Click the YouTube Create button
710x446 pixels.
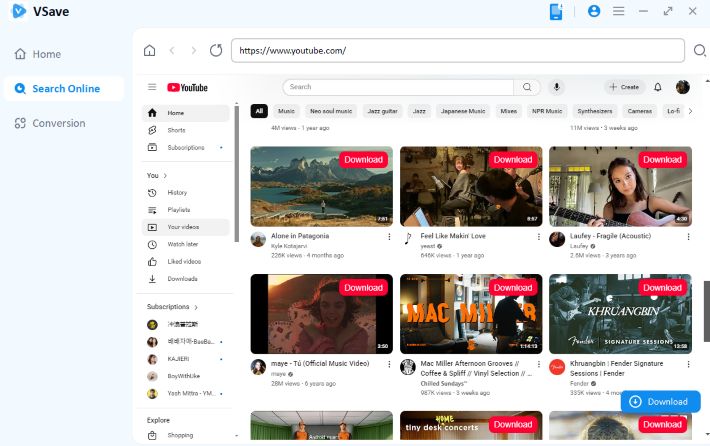point(624,87)
